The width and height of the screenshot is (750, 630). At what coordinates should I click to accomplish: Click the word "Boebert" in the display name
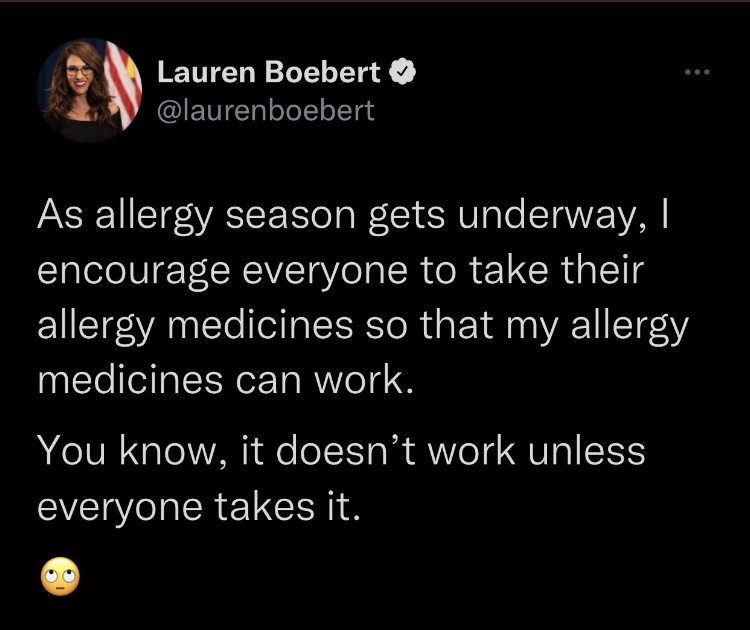click(x=322, y=72)
